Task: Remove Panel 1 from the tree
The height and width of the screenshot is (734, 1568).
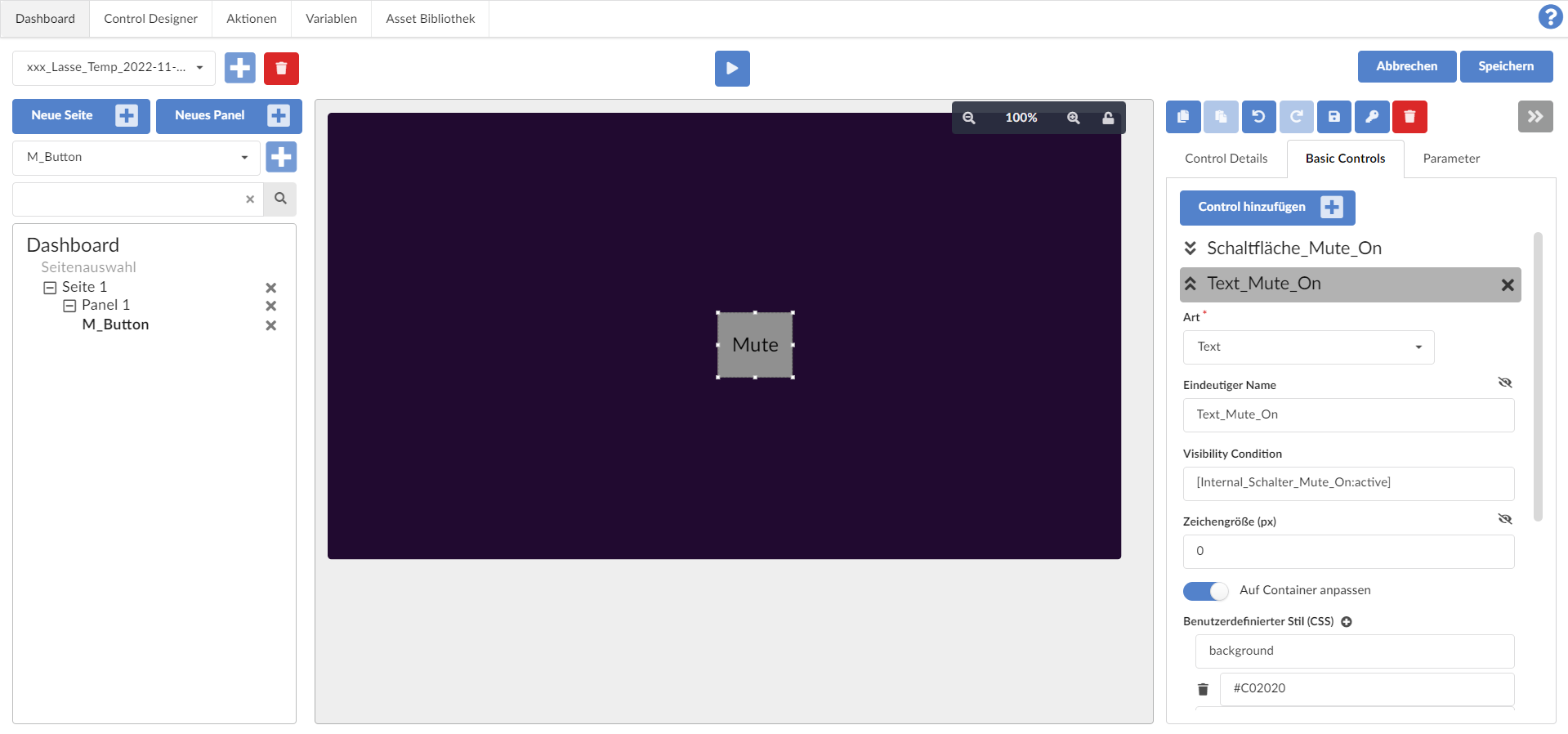Action: pos(271,306)
